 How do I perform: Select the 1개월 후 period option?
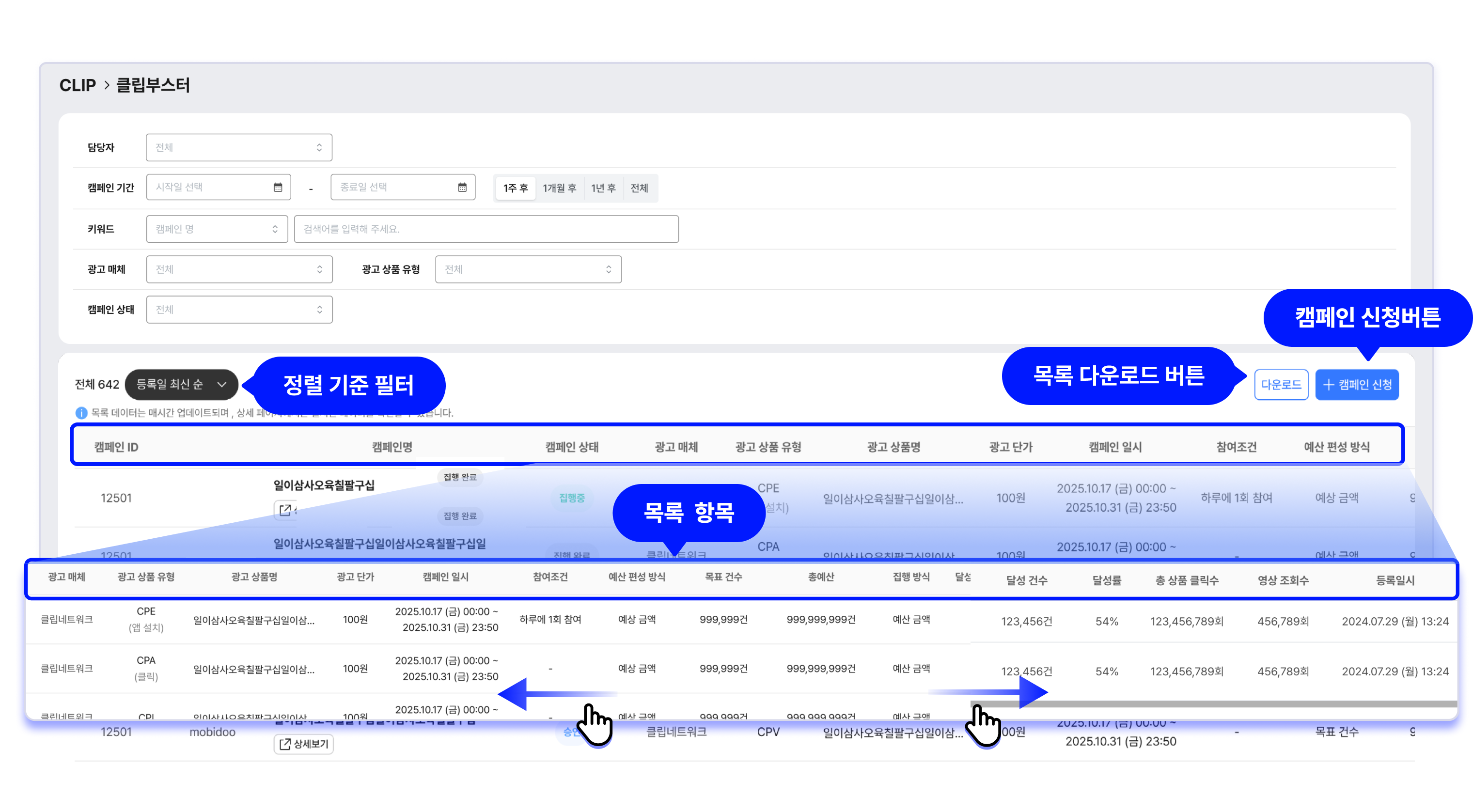(559, 187)
